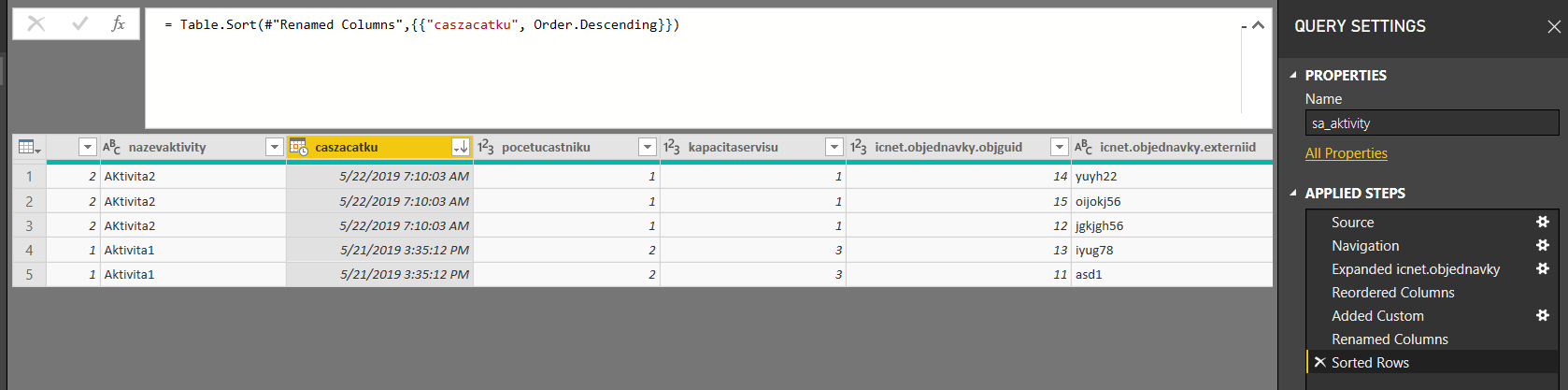Viewport: 1568px width, 390px height.
Task: Select row number 5 in the grid
Action: [29, 274]
